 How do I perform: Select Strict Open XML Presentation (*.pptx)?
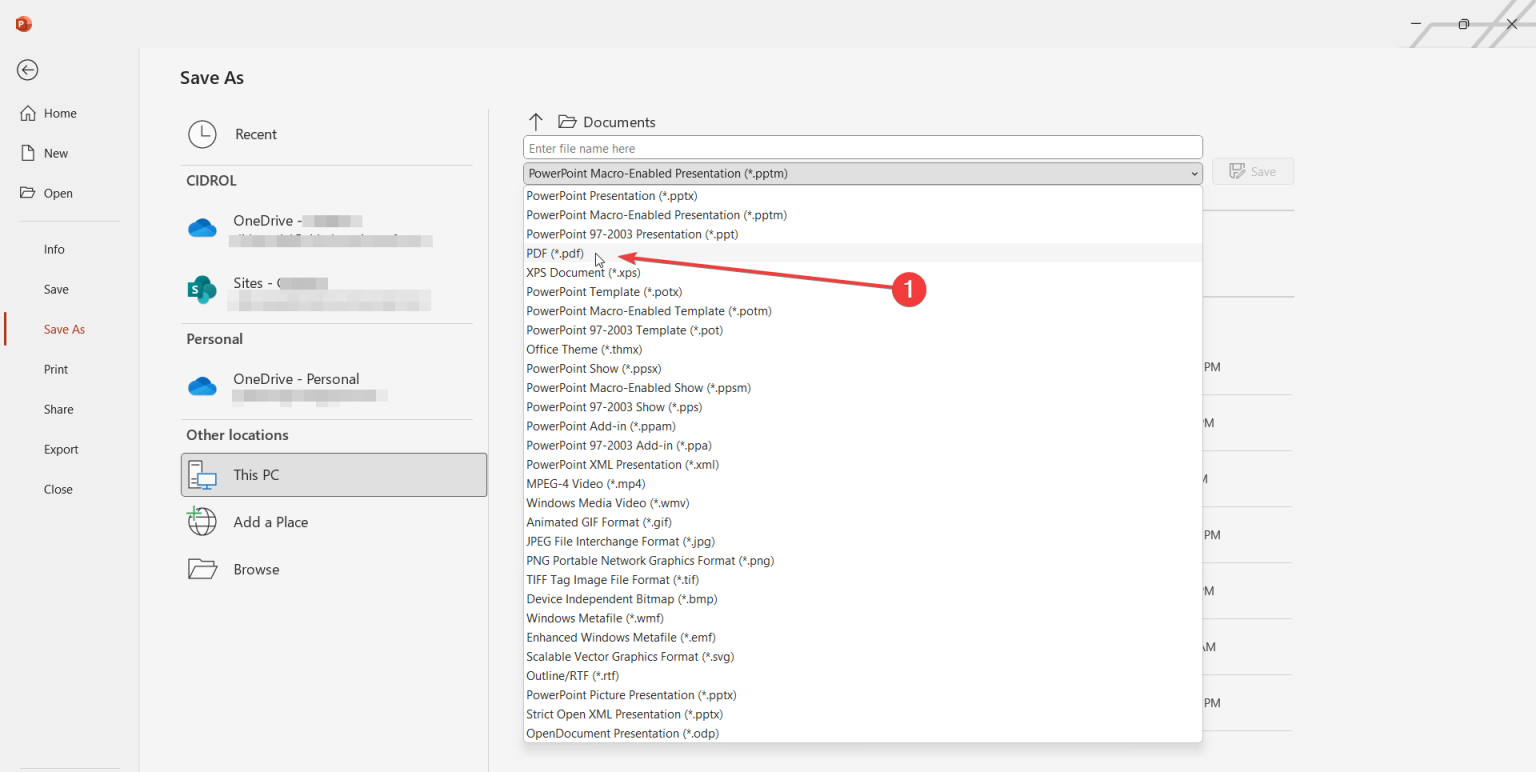pyautogui.click(x=862, y=714)
